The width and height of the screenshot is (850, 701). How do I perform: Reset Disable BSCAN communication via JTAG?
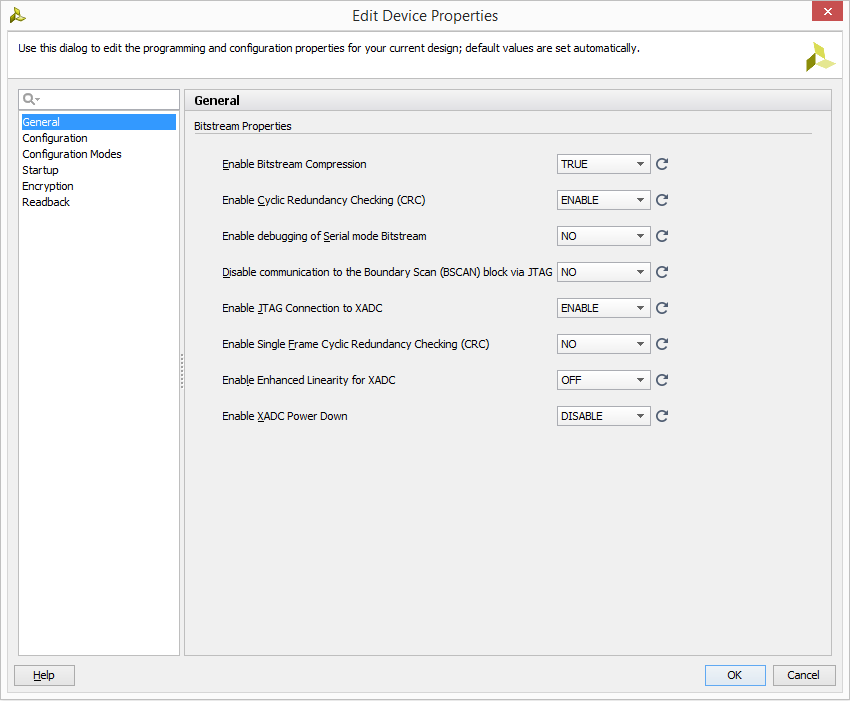(x=662, y=272)
